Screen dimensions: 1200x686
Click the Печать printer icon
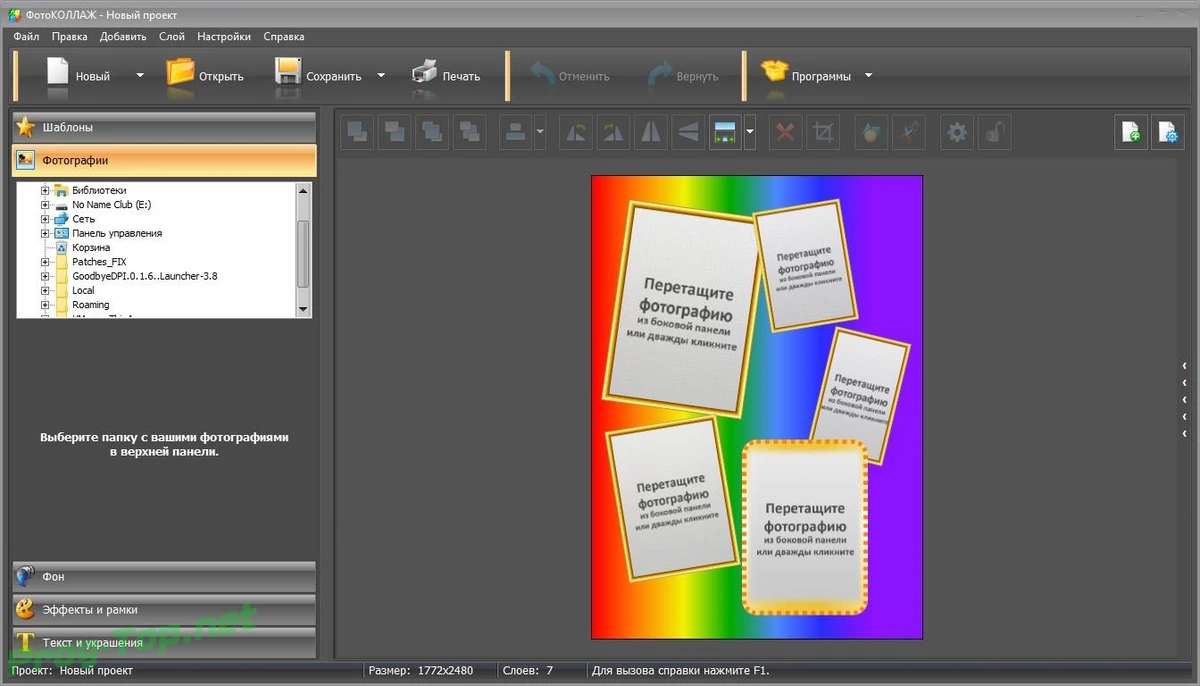[x=424, y=73]
